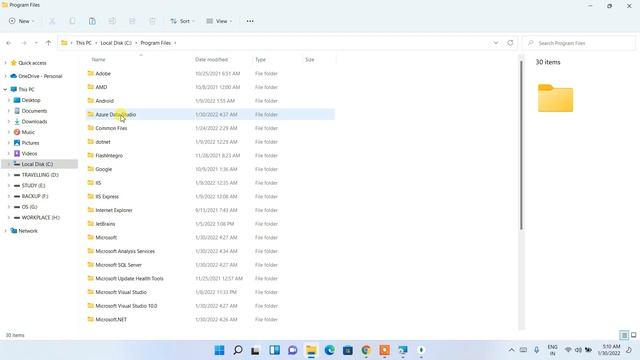Select the Azure Data Studio folder
The image size is (640, 360).
[x=211, y=114]
